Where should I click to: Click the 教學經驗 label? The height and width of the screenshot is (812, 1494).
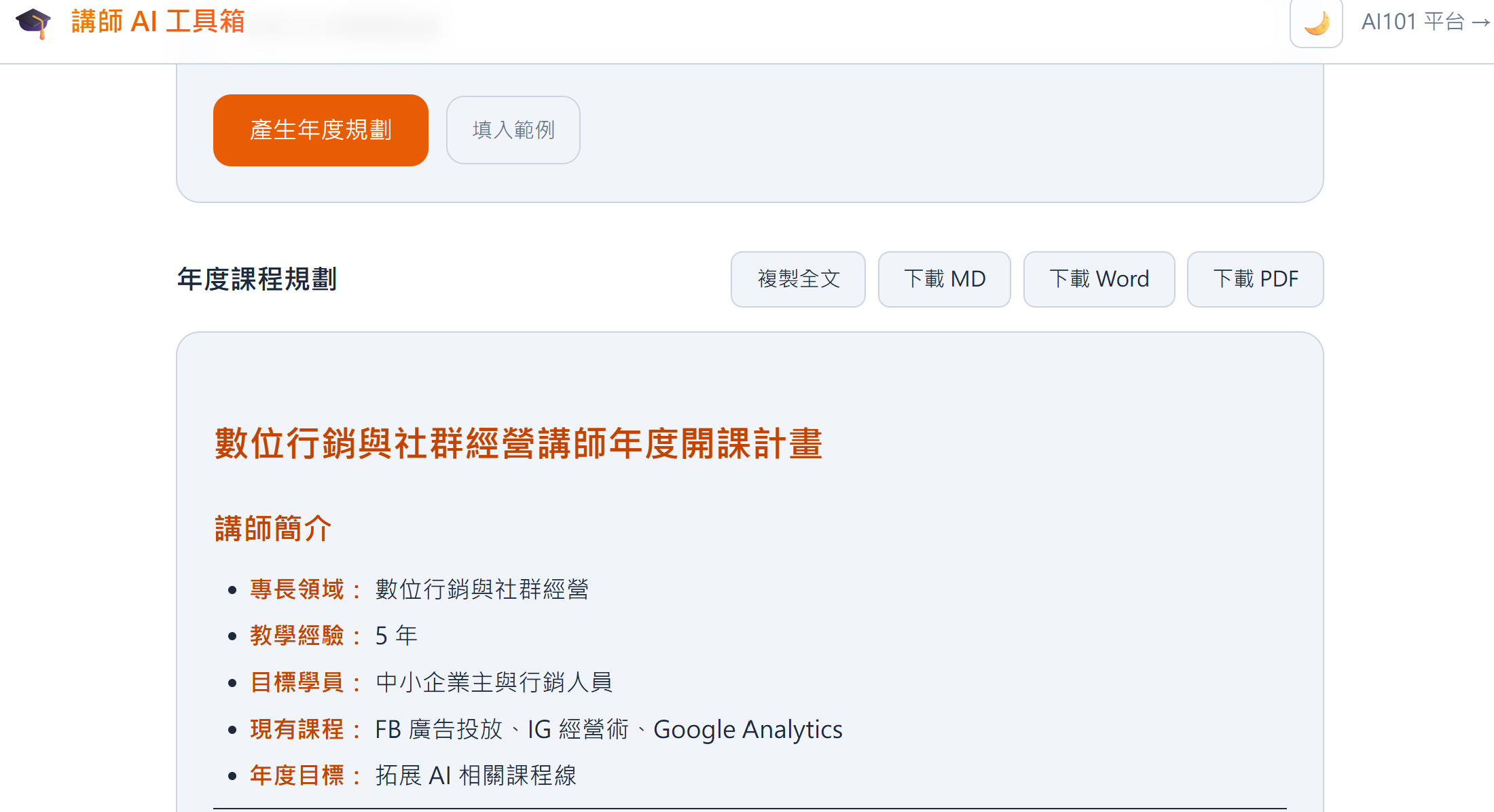click(297, 635)
